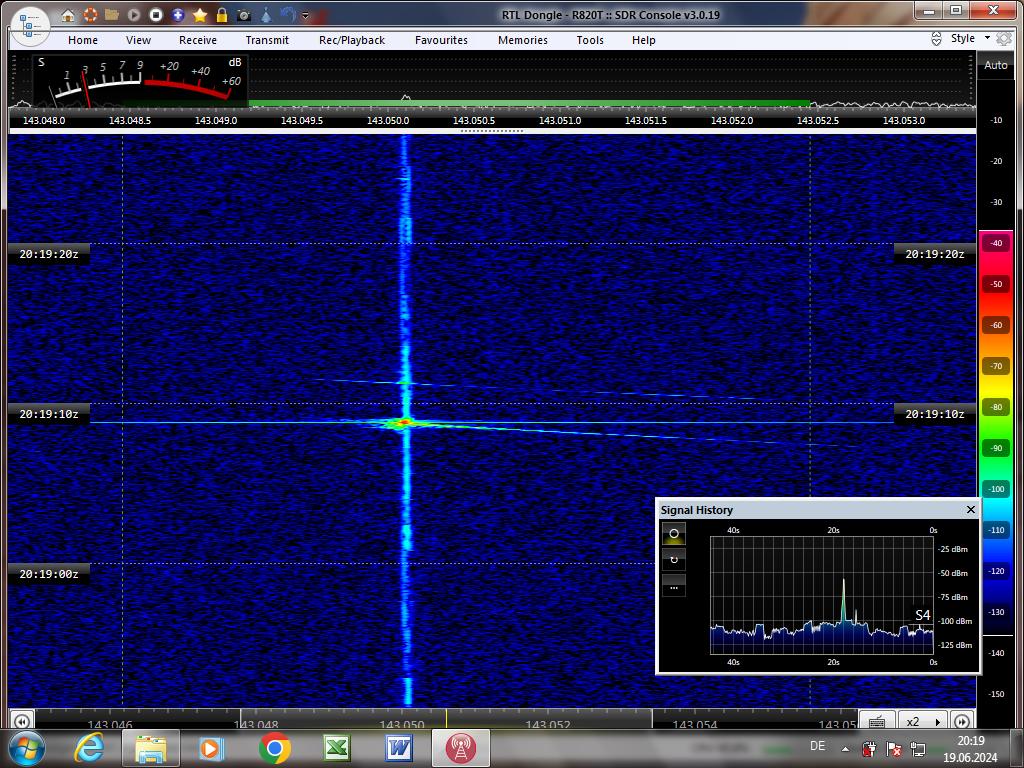Click the padlock lock icon
The width and height of the screenshot is (1024, 768).
click(222, 14)
